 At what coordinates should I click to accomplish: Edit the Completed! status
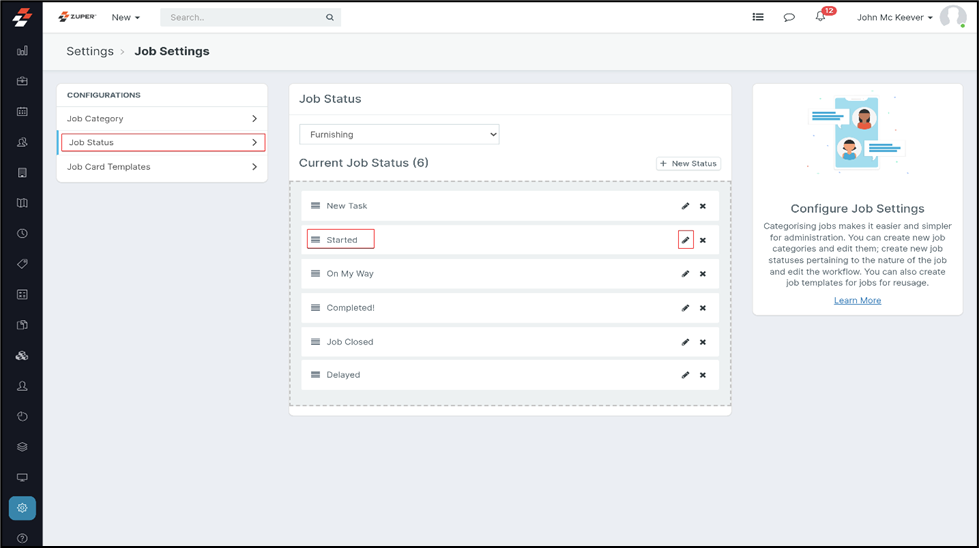tap(686, 308)
